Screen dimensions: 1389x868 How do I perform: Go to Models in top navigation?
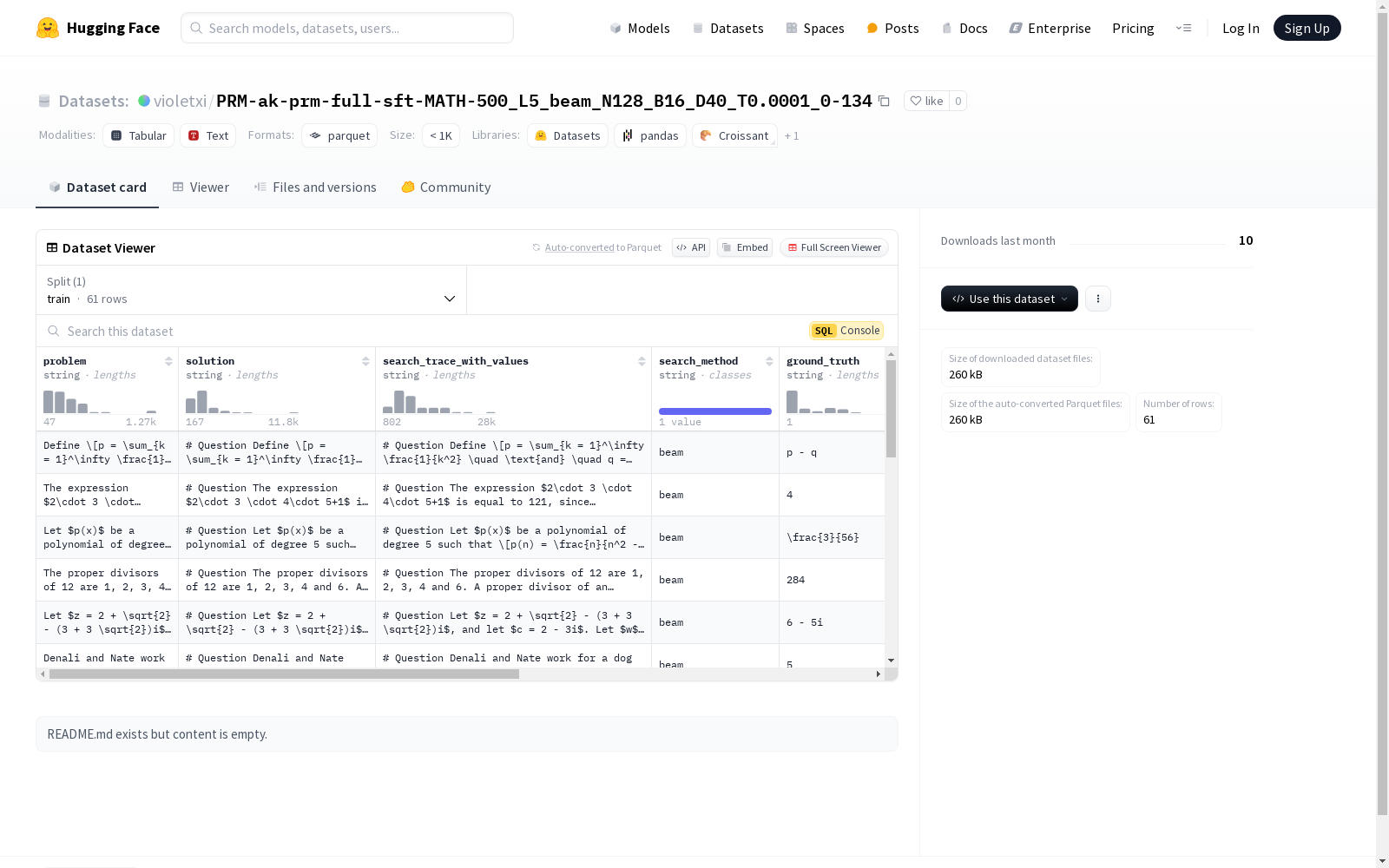pos(640,28)
